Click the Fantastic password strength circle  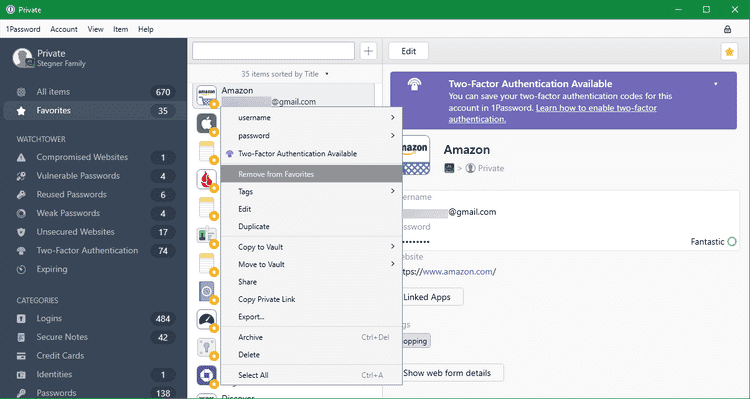point(732,242)
